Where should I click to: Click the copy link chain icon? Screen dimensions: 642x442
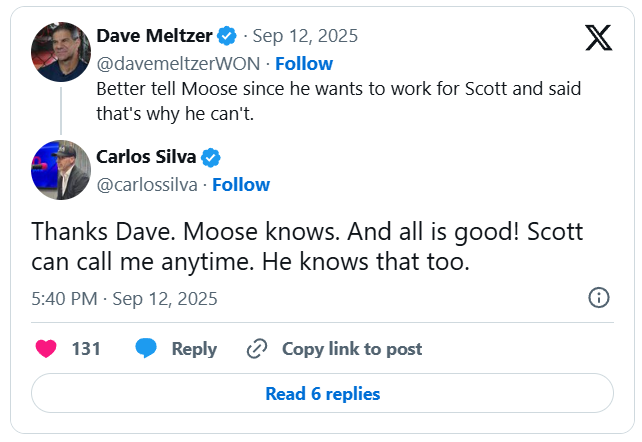click(257, 349)
